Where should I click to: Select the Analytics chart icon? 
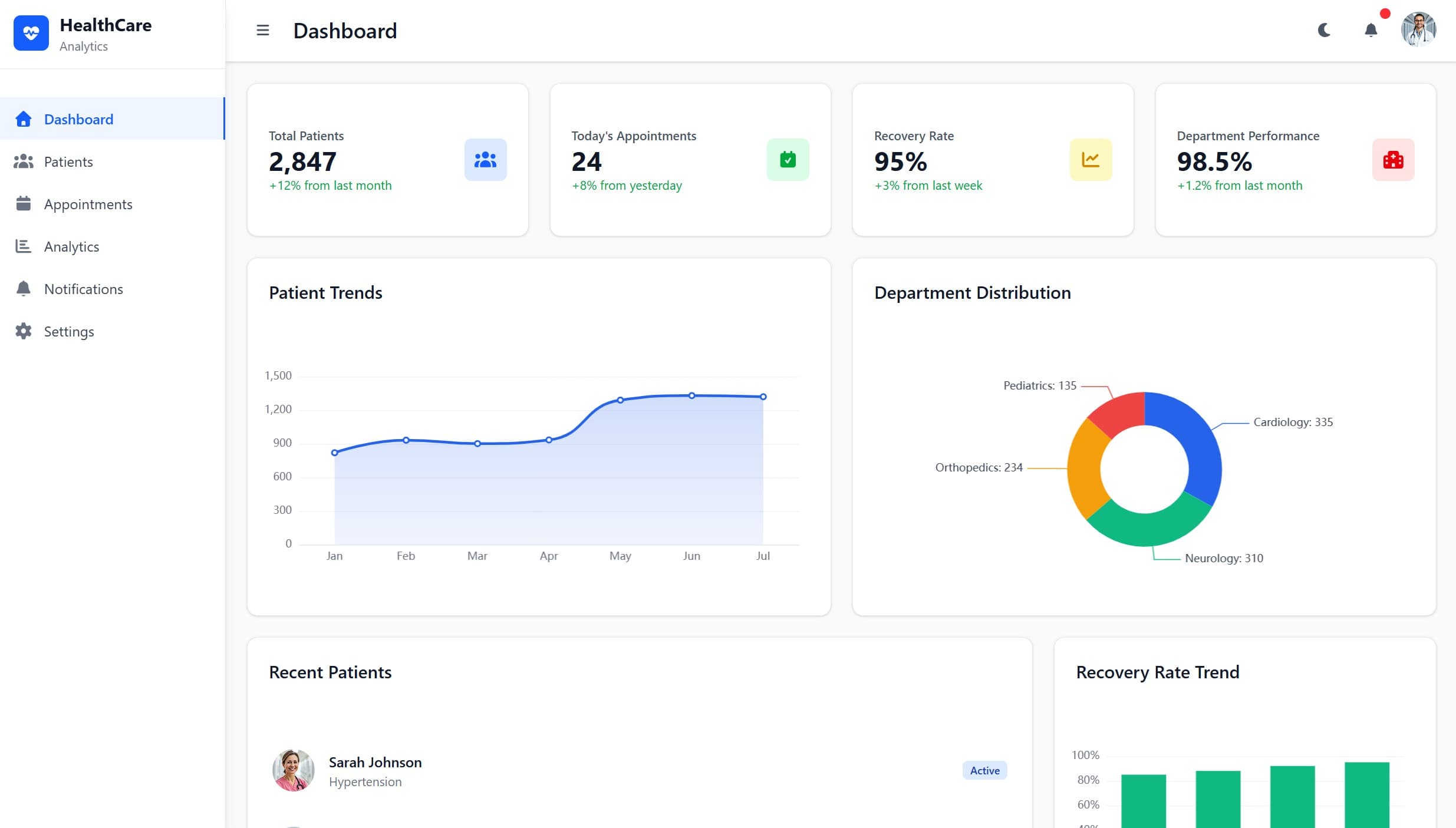[23, 246]
